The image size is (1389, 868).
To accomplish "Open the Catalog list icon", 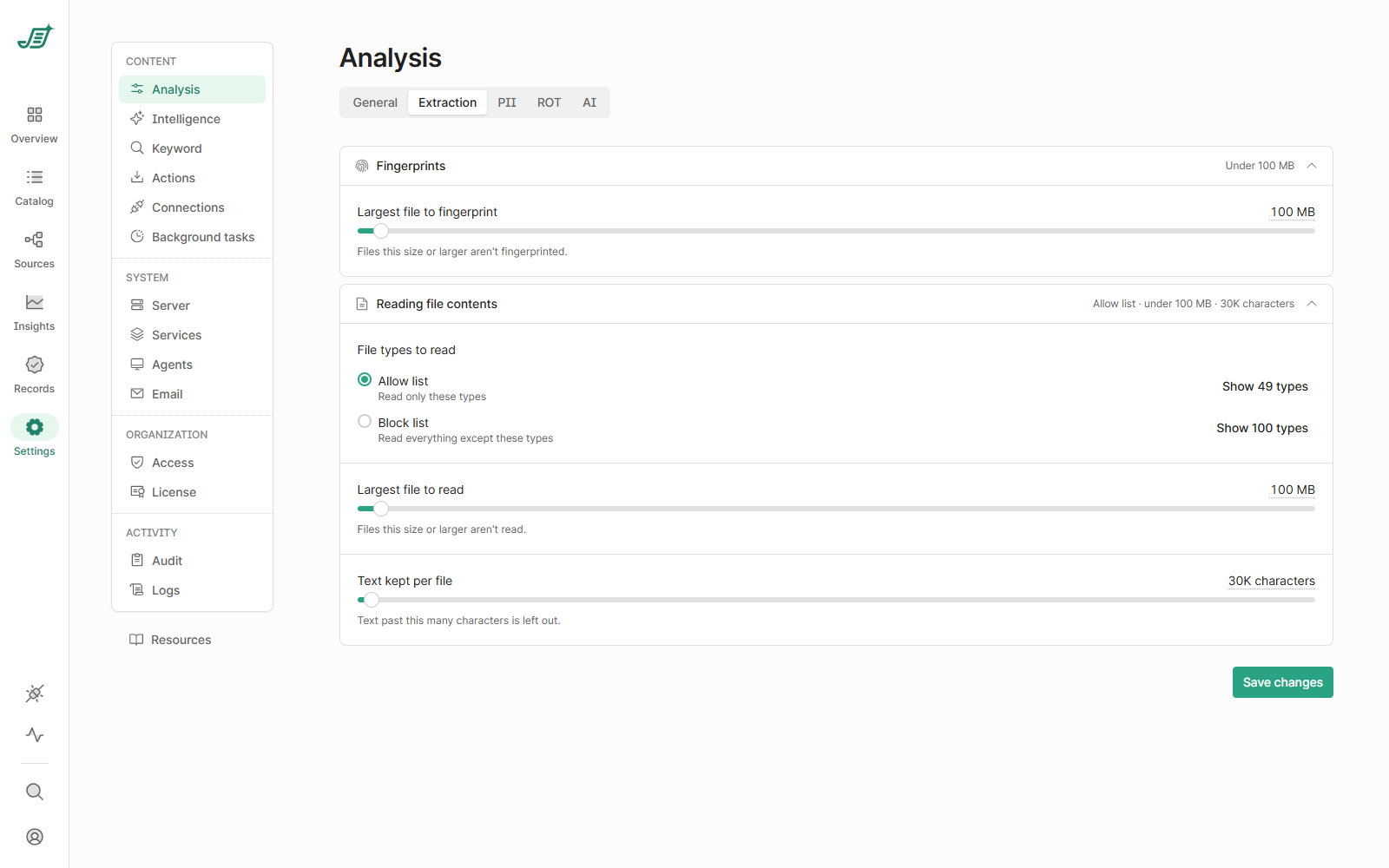I will (x=35, y=177).
